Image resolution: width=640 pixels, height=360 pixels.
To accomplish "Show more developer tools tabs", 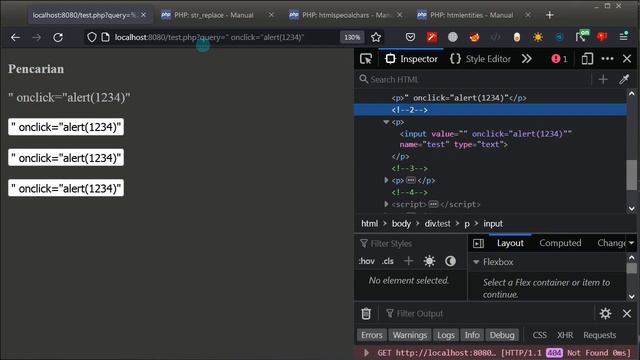I will pos(527,59).
